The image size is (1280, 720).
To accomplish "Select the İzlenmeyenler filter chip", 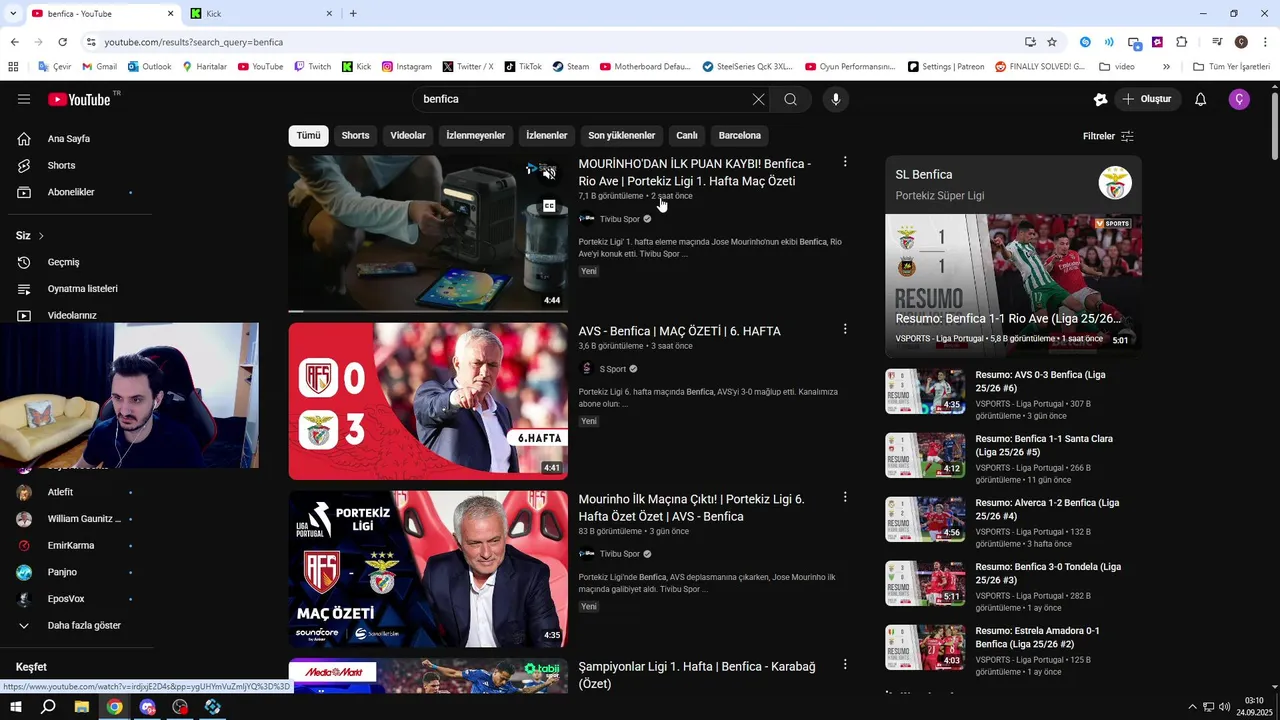I will (476, 135).
